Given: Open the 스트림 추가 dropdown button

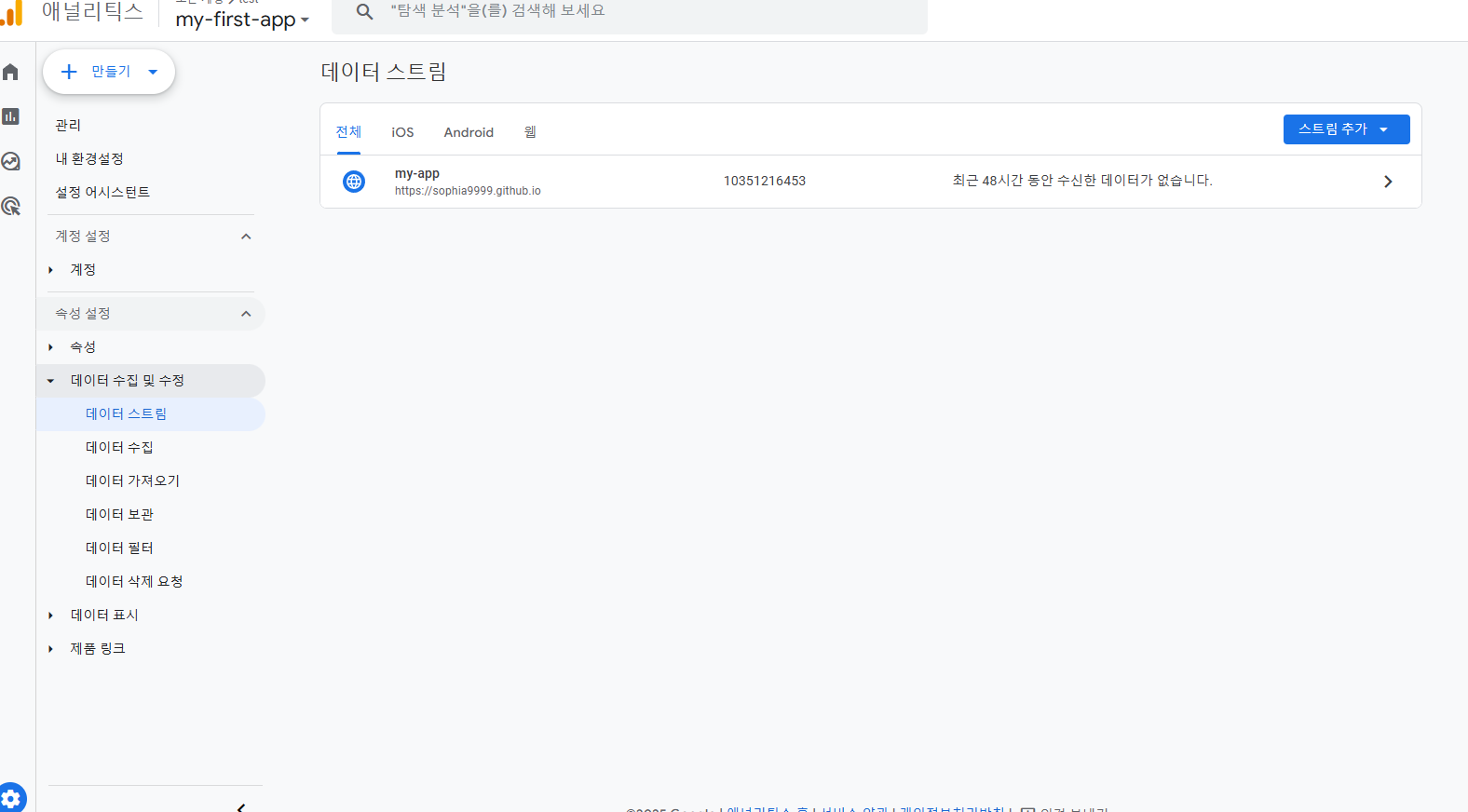Looking at the screenshot, I should (1346, 129).
